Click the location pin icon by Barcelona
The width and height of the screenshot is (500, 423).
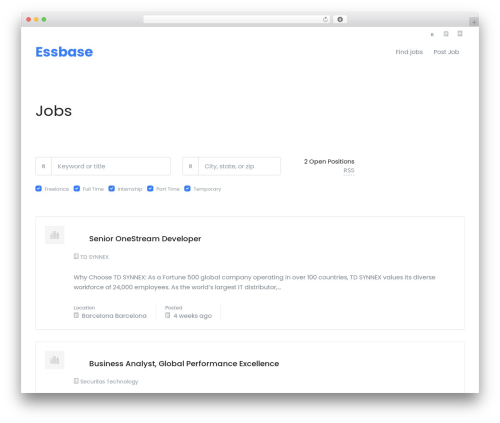point(76,315)
